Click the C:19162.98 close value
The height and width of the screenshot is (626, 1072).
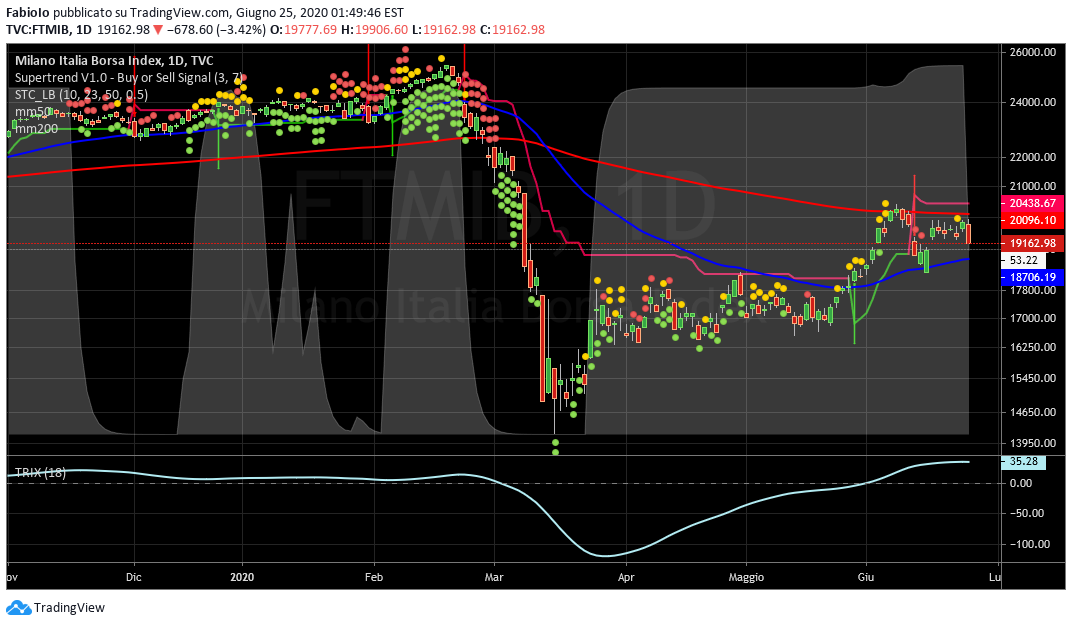click(512, 29)
